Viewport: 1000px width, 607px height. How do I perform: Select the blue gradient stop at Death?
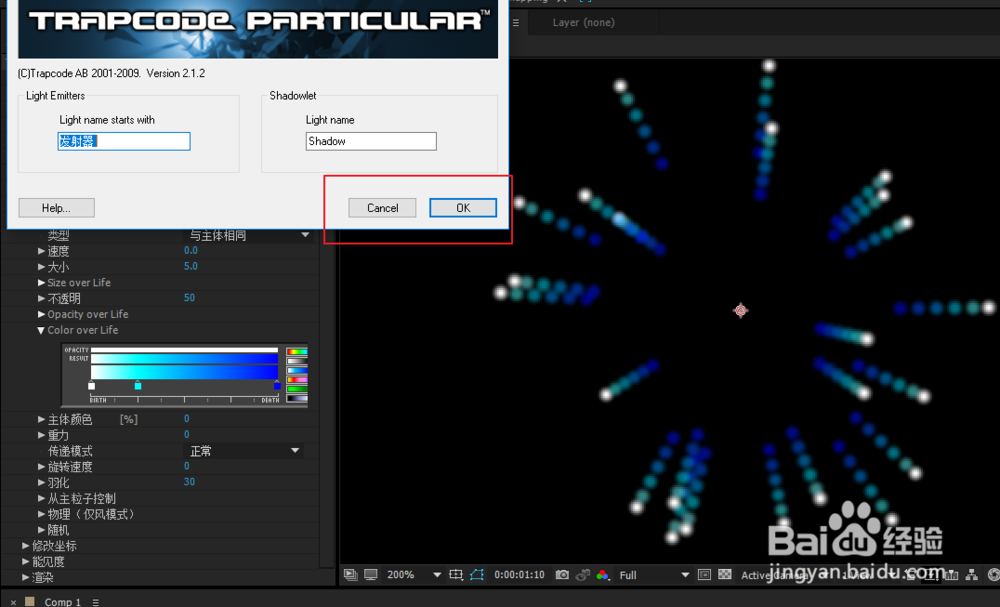pyautogui.click(x=277, y=385)
